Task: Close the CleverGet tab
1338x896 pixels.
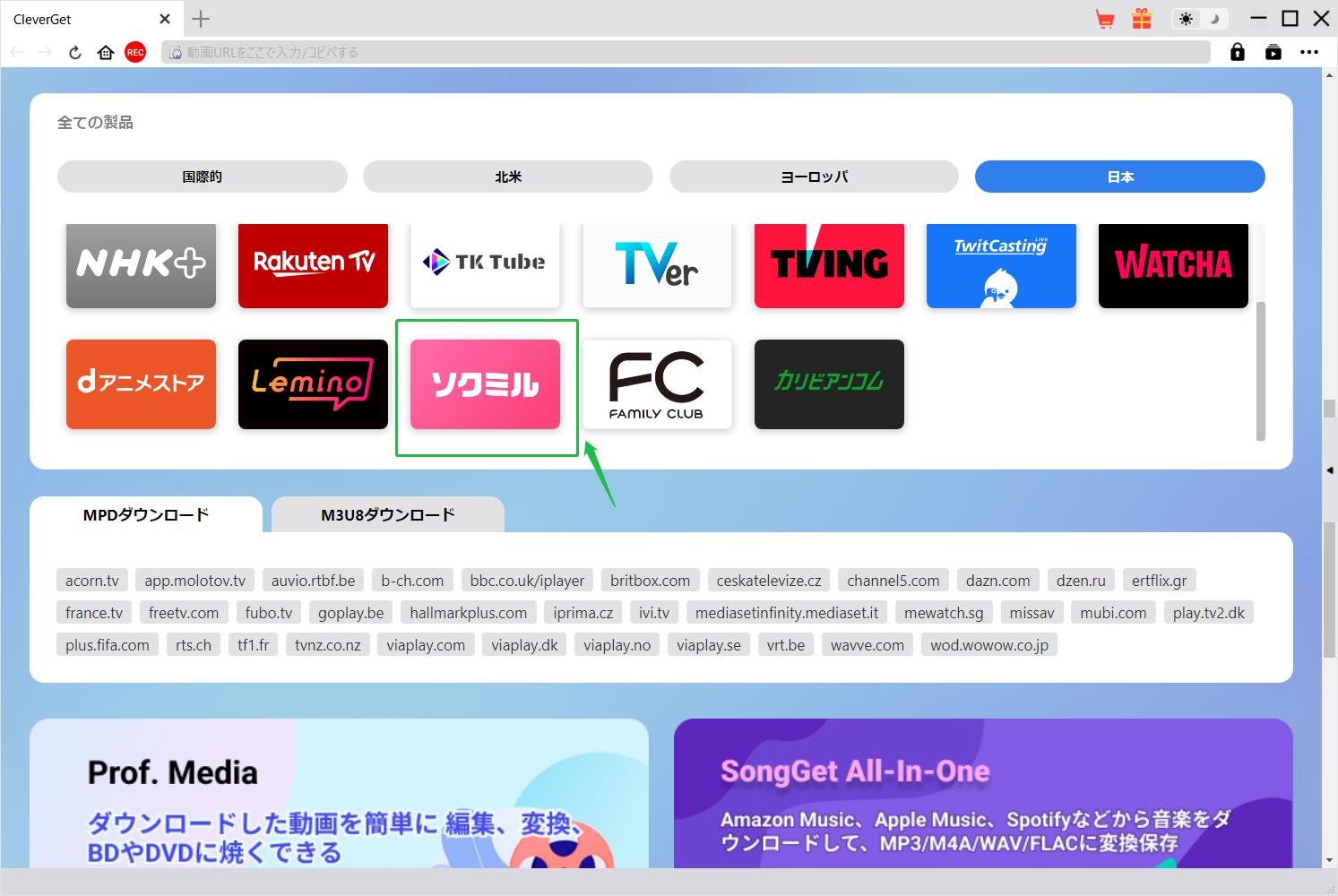Action: coord(165,19)
